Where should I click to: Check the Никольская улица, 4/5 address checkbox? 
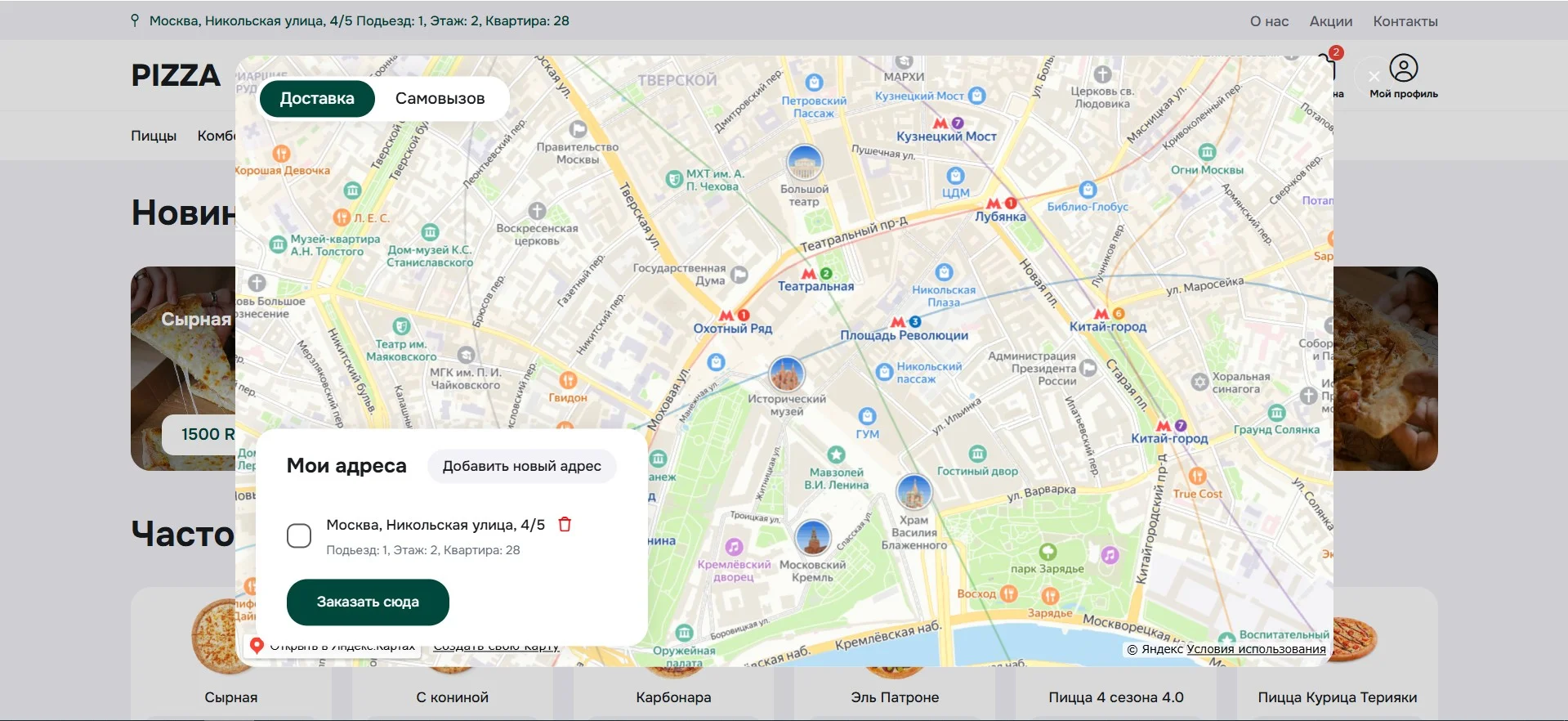299,536
